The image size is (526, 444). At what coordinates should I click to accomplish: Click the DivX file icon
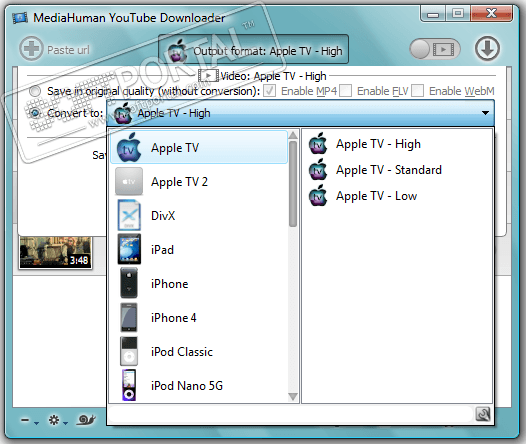point(129,215)
